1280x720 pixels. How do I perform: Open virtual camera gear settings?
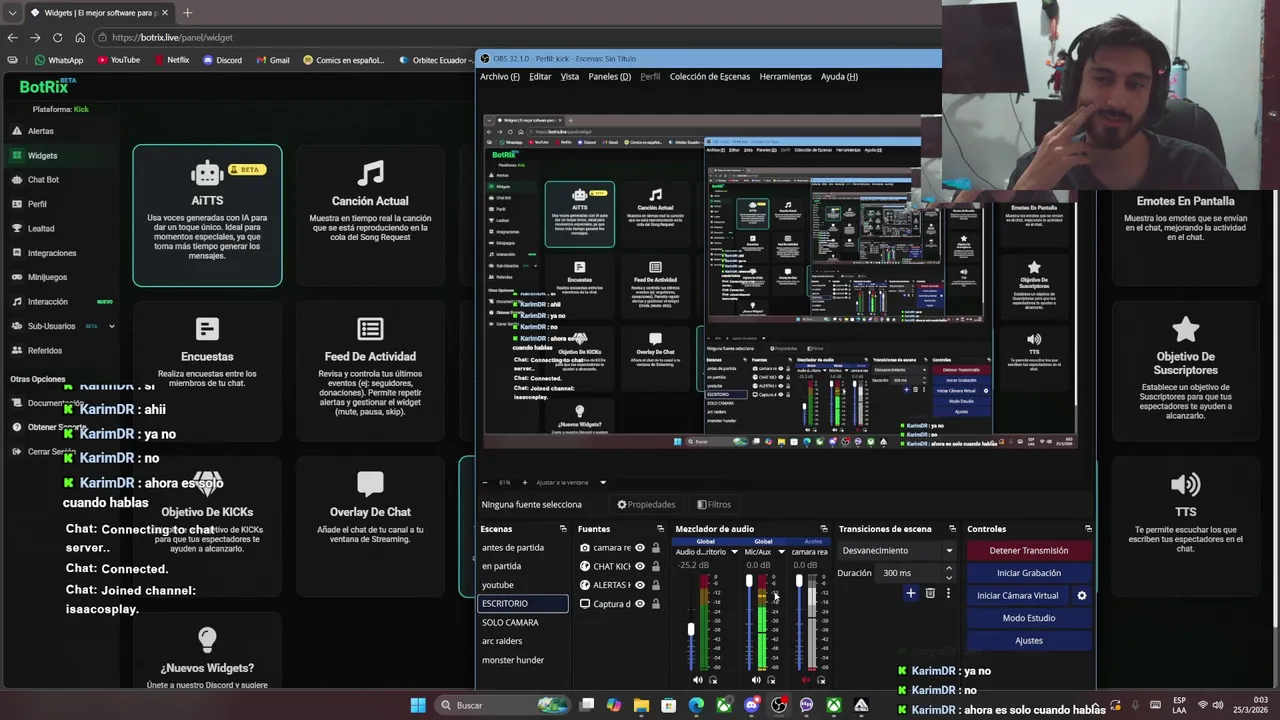click(x=1081, y=596)
